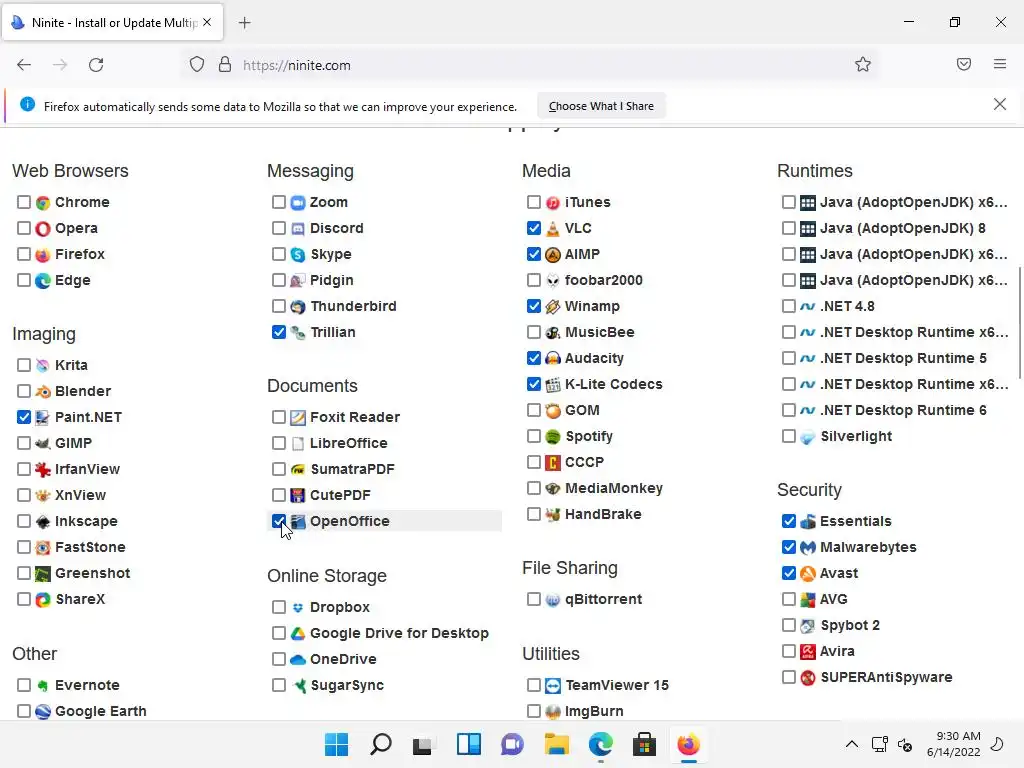
Task: Click the Opera icon
Action: coord(43,229)
